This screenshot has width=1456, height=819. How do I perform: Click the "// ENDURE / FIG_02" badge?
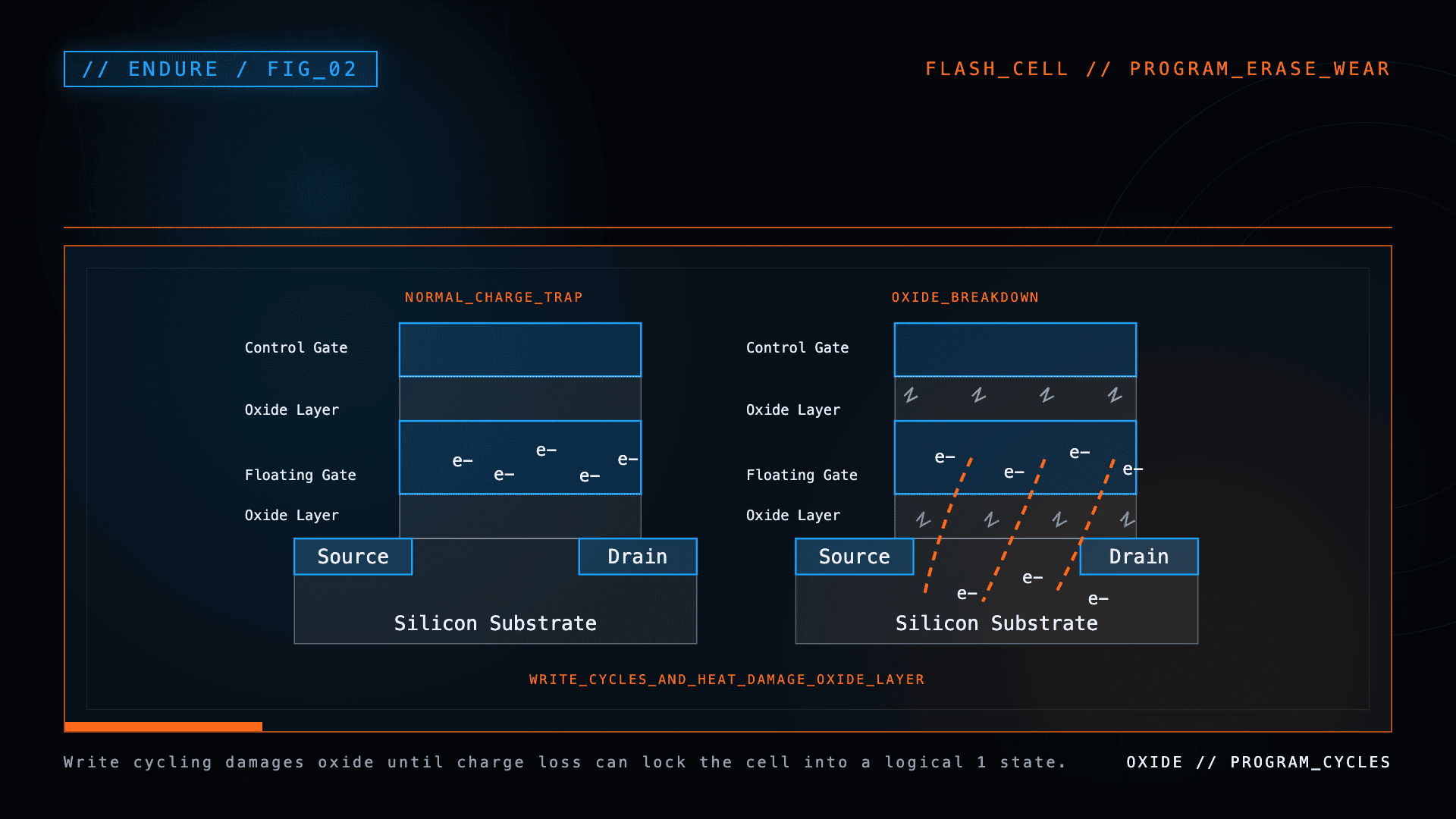click(x=221, y=69)
